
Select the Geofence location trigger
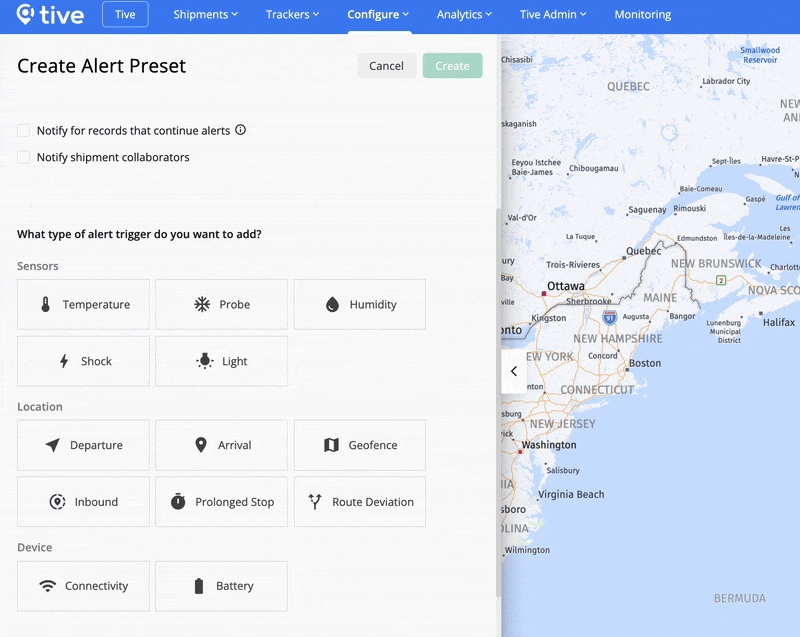359,445
